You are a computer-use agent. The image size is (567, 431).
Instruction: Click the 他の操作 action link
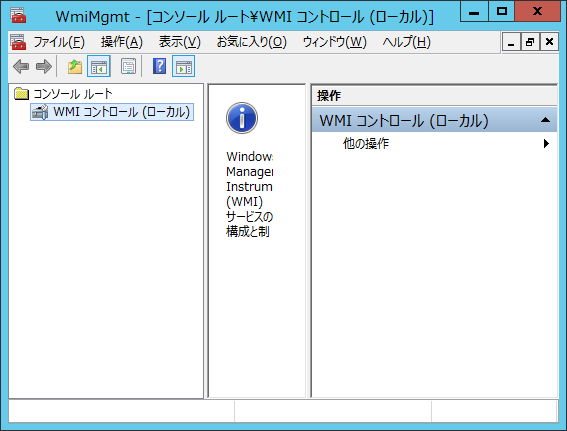[366, 144]
